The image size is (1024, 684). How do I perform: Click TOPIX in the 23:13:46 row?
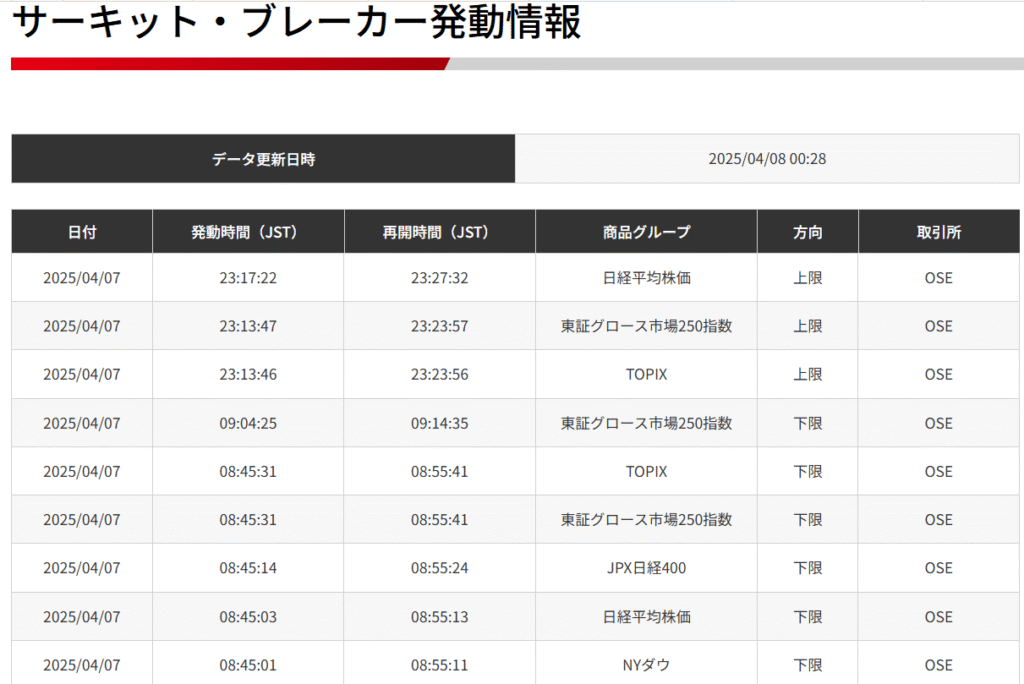click(x=647, y=374)
